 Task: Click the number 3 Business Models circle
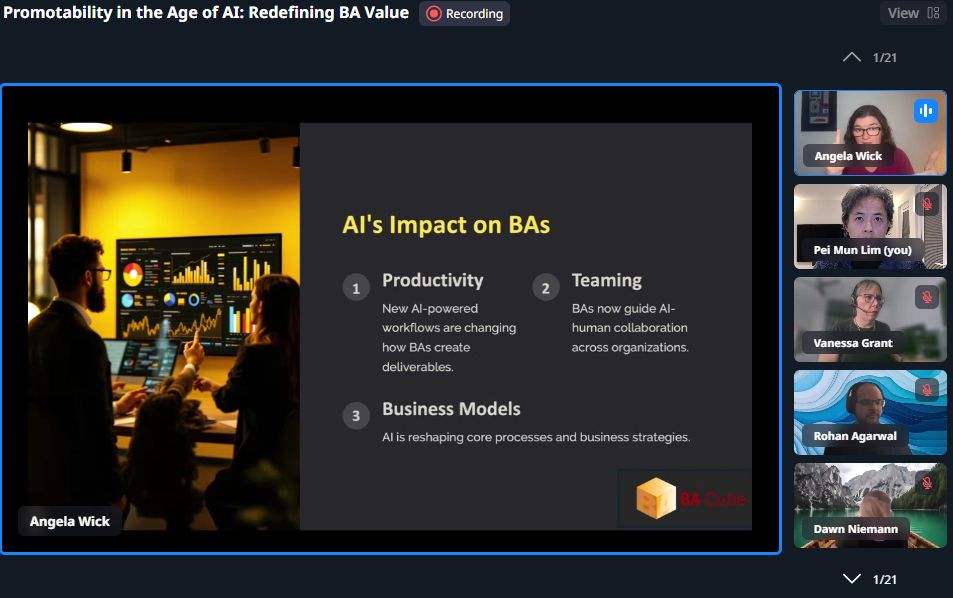(x=356, y=416)
